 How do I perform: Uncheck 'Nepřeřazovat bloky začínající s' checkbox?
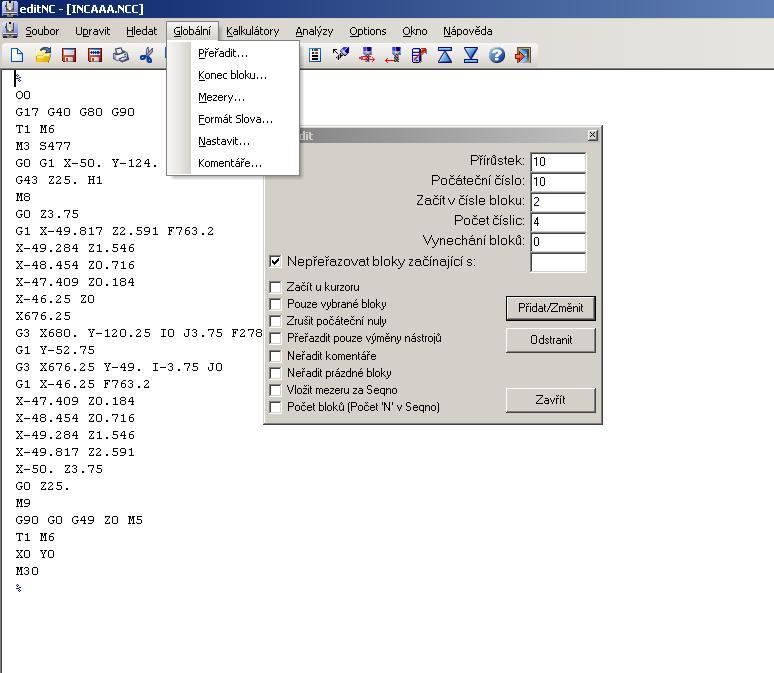pos(276,262)
